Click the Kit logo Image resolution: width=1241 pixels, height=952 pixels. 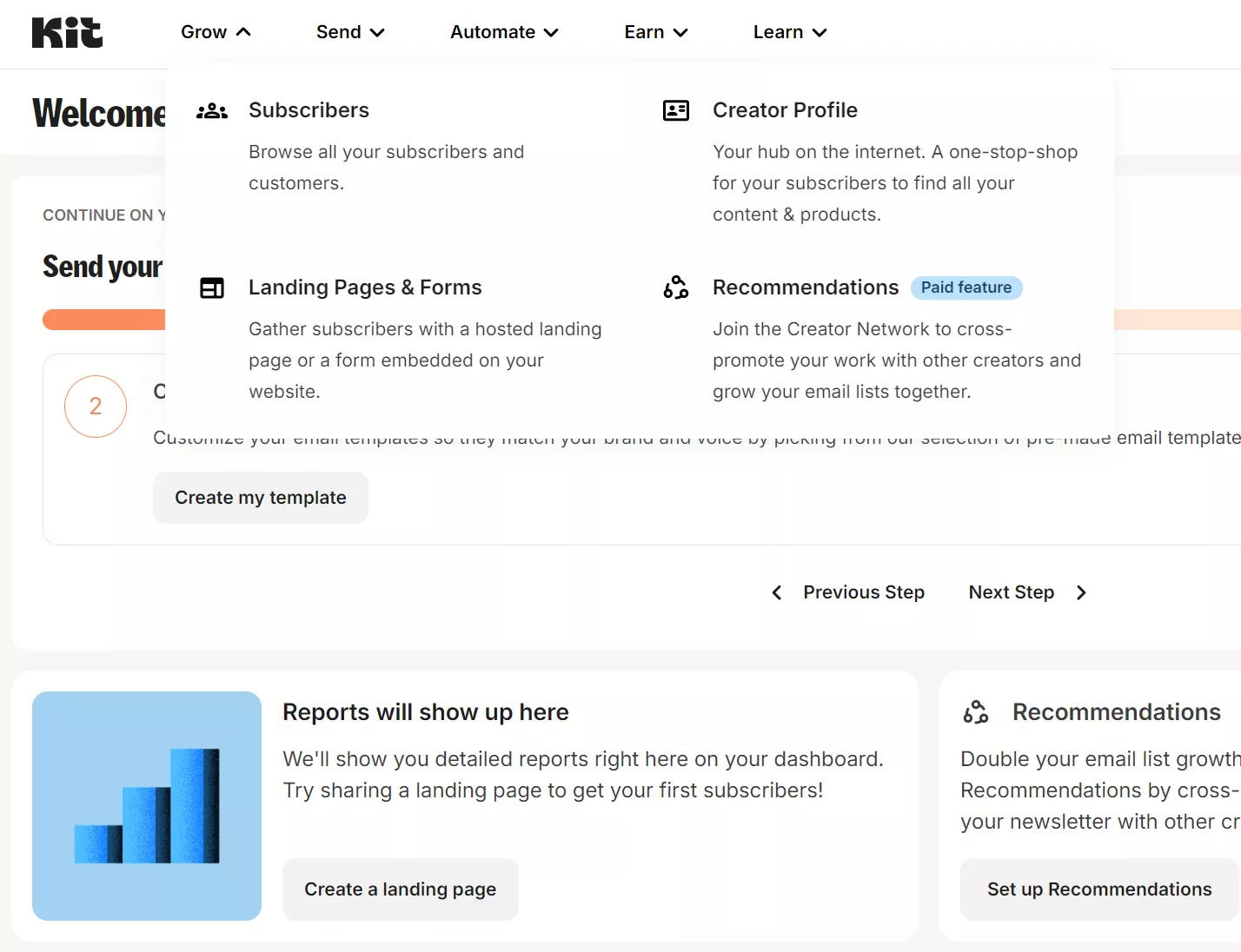pos(67,32)
